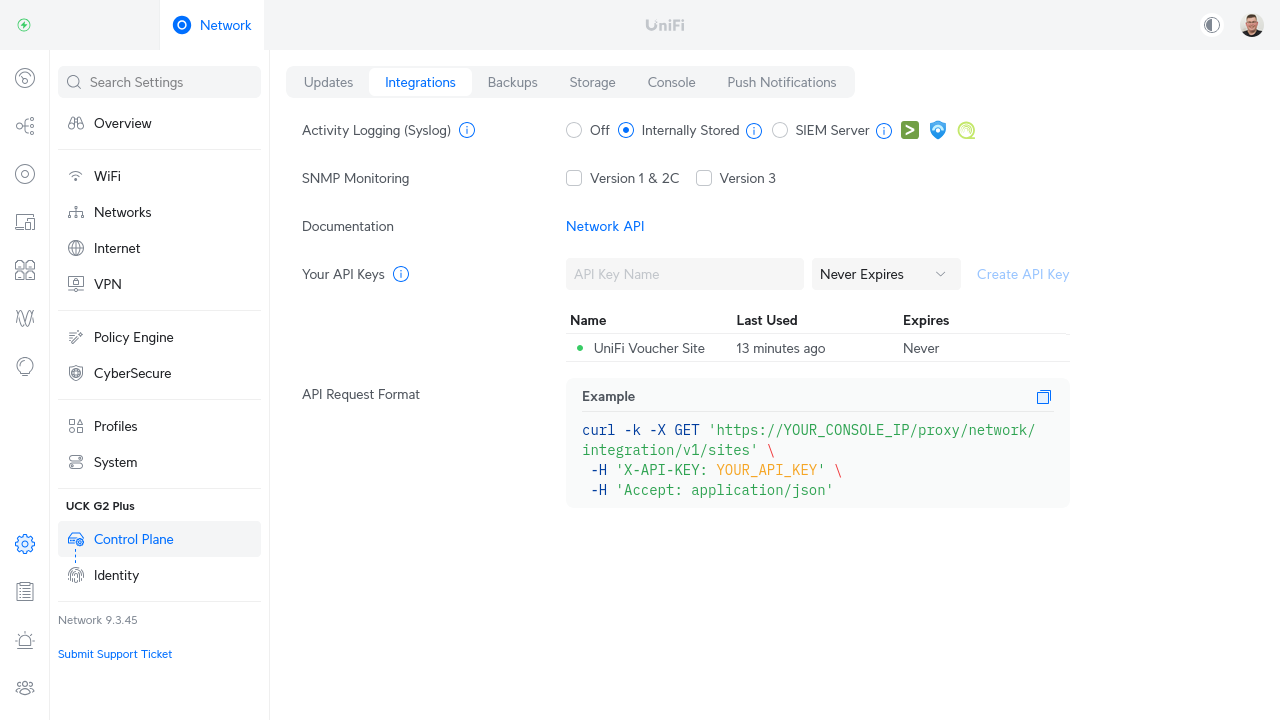This screenshot has width=1280, height=720.
Task: Open the Devices icon in the left rail
Action: [25, 174]
